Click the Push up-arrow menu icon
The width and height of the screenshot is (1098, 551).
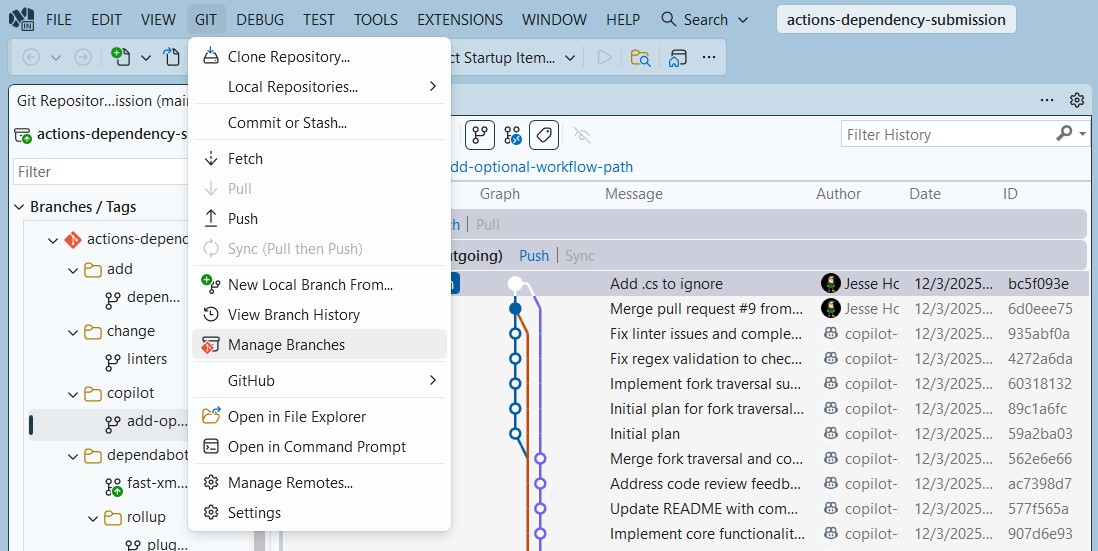[x=211, y=218]
